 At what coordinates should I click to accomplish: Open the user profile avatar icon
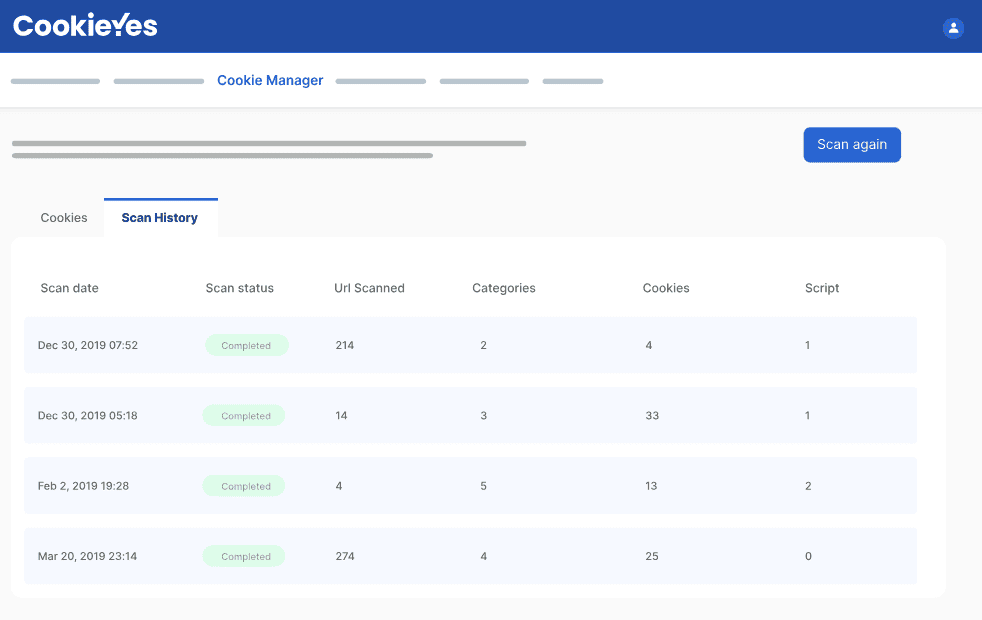tap(952, 28)
